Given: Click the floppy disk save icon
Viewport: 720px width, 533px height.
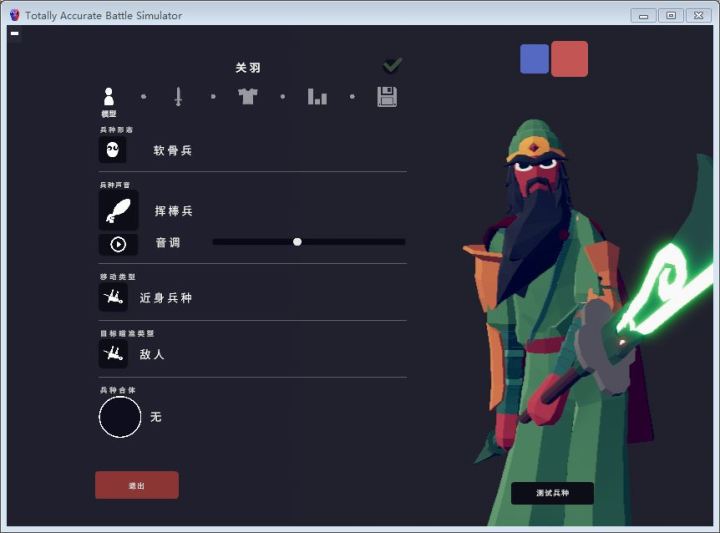Looking at the screenshot, I should 387,96.
